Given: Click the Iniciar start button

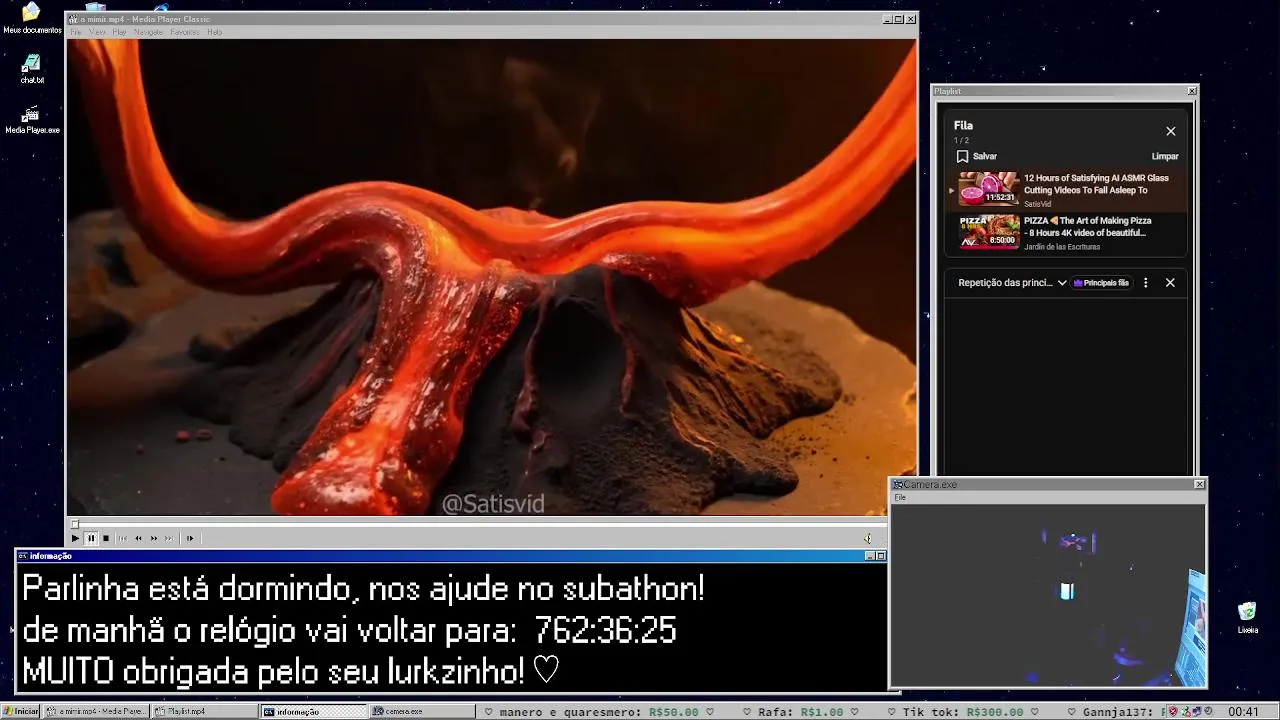Looking at the screenshot, I should click(20, 711).
